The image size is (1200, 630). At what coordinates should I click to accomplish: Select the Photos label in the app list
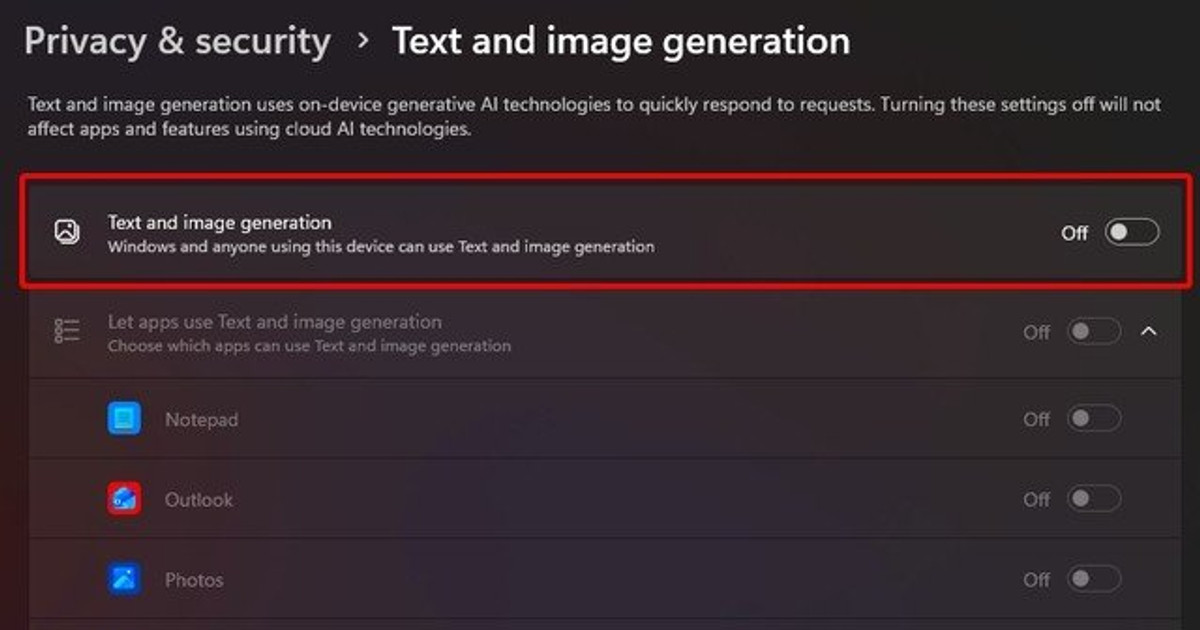[x=194, y=579]
